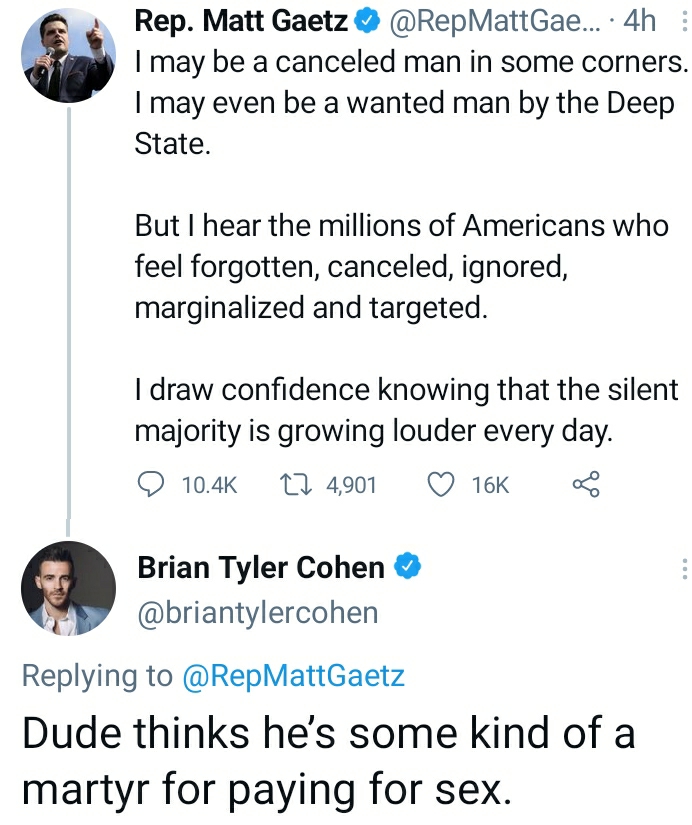
Task: Click the @briantylercohen handle
Action: click(257, 612)
